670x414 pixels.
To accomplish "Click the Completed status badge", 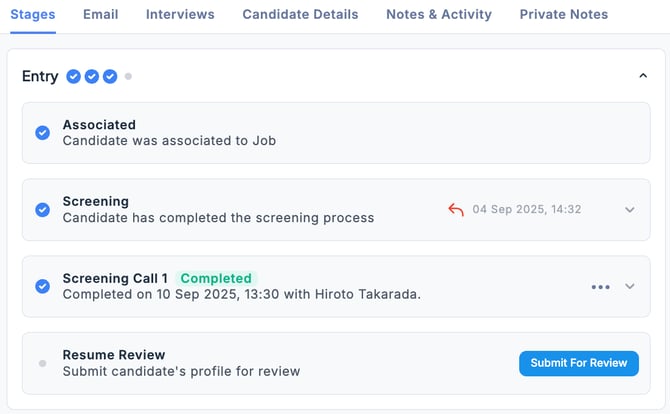I will (217, 278).
